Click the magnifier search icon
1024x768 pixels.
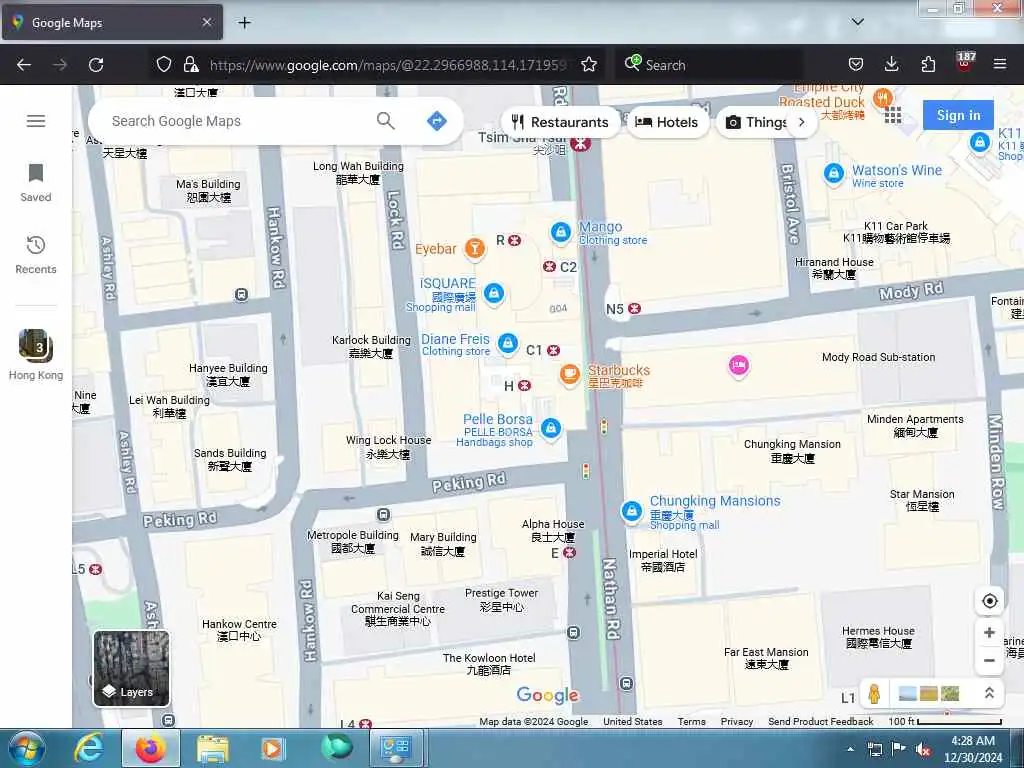click(385, 121)
